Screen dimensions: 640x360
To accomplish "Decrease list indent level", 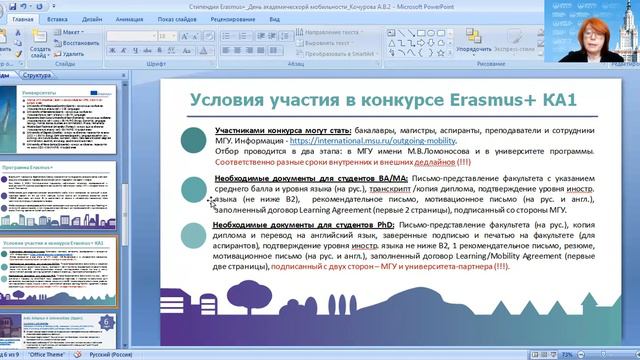I will click(x=261, y=36).
